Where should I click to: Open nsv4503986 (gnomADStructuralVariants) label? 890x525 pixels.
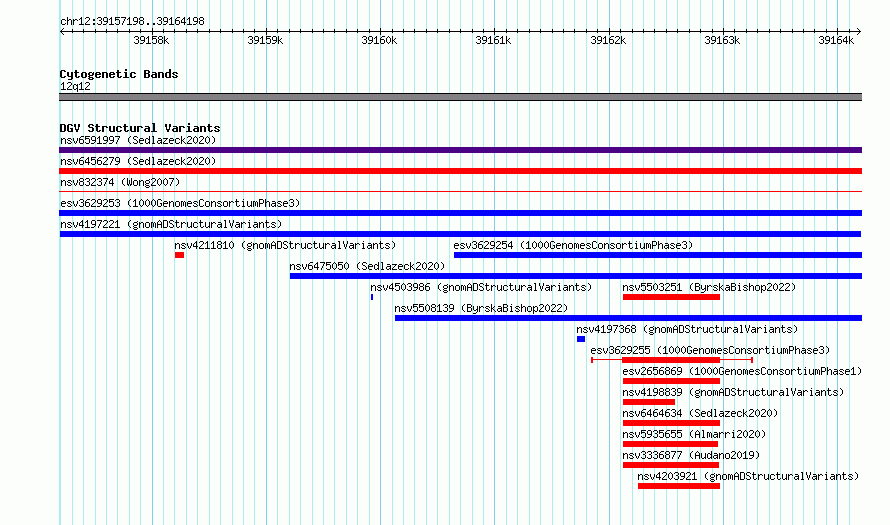[481, 287]
